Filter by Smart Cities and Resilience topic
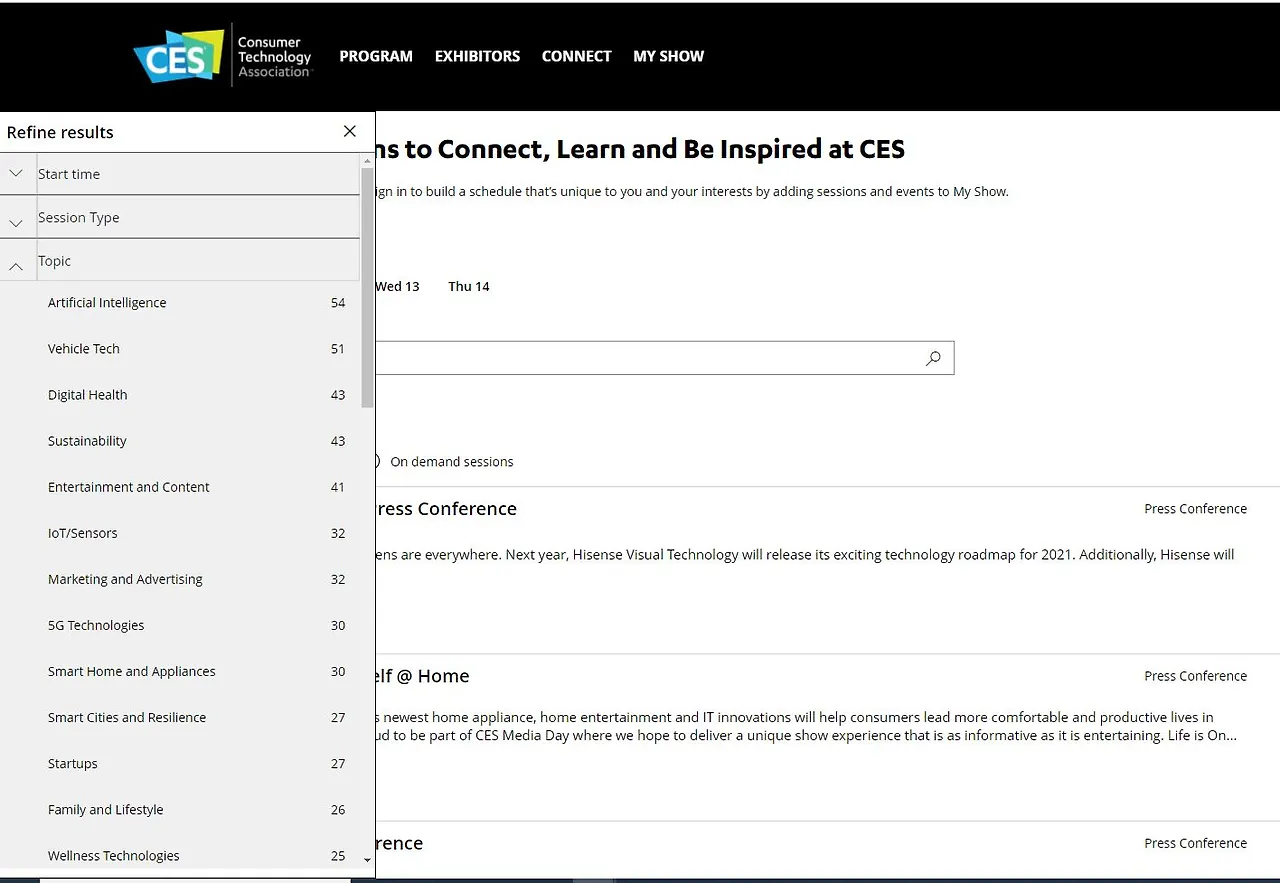1280x883 pixels. click(180, 717)
